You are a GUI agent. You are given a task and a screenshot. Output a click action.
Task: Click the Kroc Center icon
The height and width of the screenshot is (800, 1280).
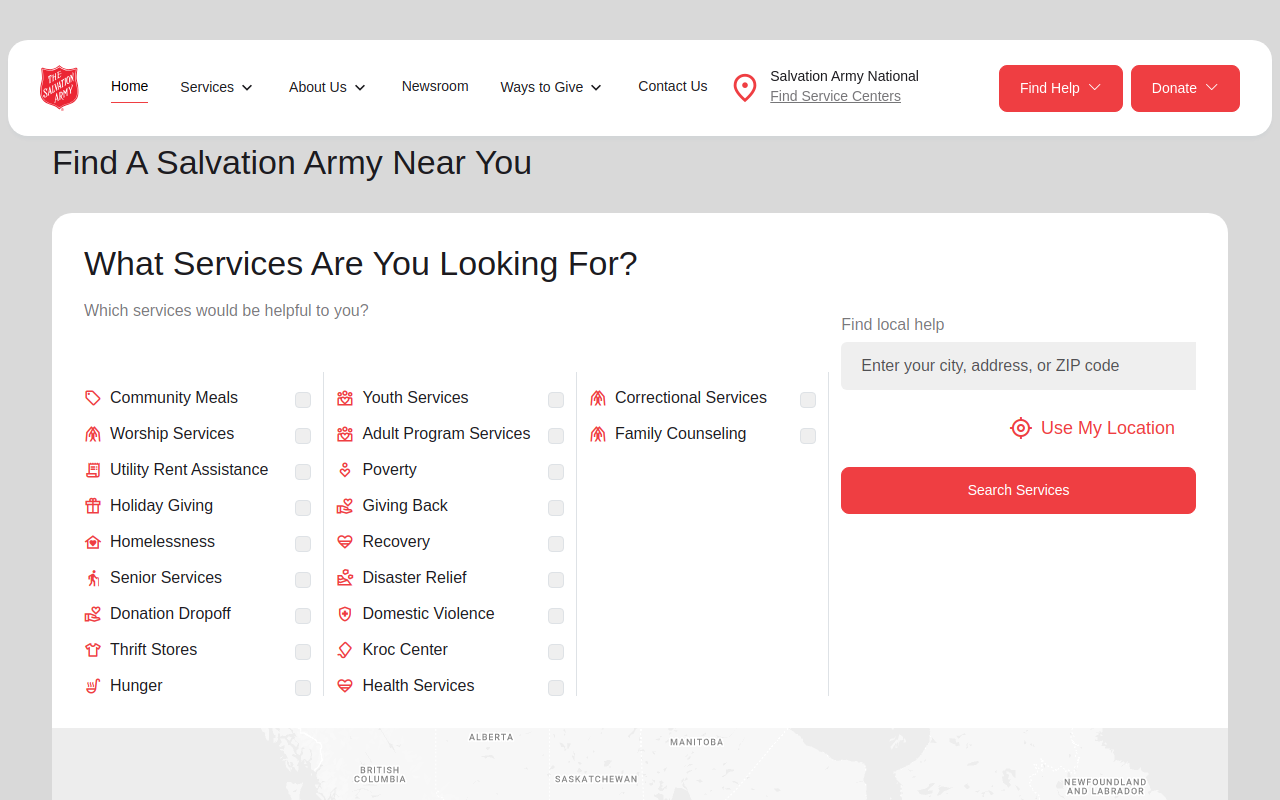tap(345, 650)
